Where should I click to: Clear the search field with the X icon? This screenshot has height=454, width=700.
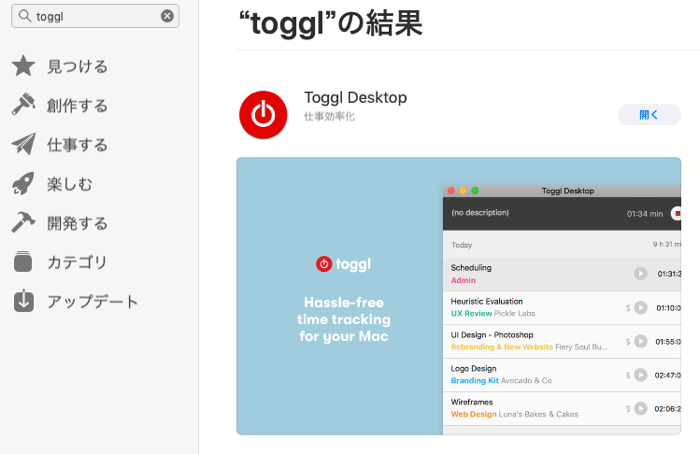(167, 16)
